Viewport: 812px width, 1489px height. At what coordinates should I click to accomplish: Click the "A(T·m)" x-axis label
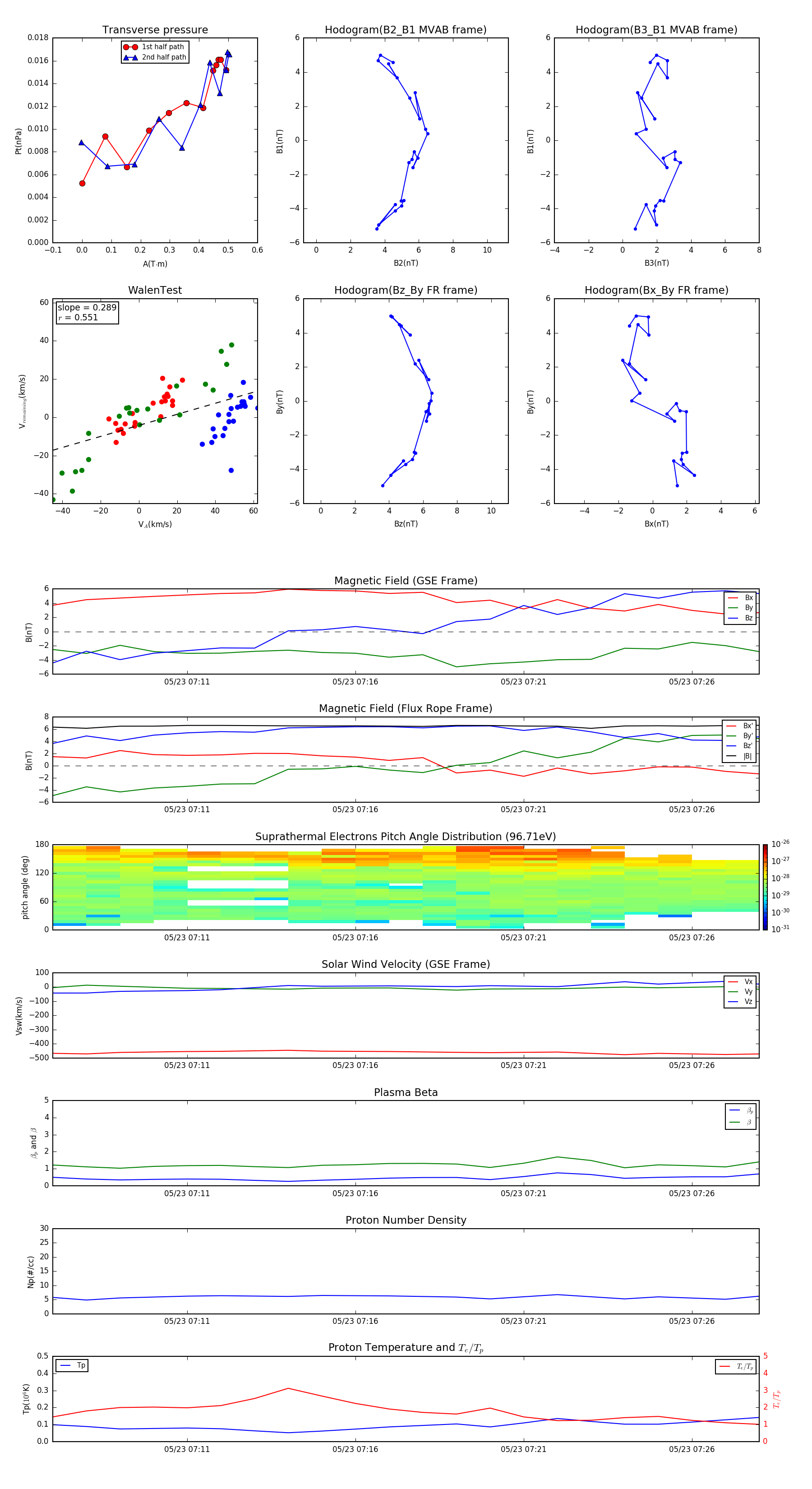[155, 264]
